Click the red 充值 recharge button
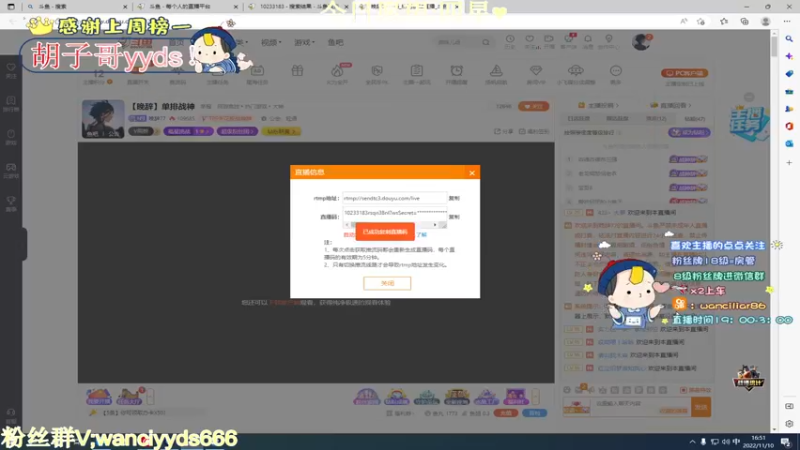 (506, 413)
